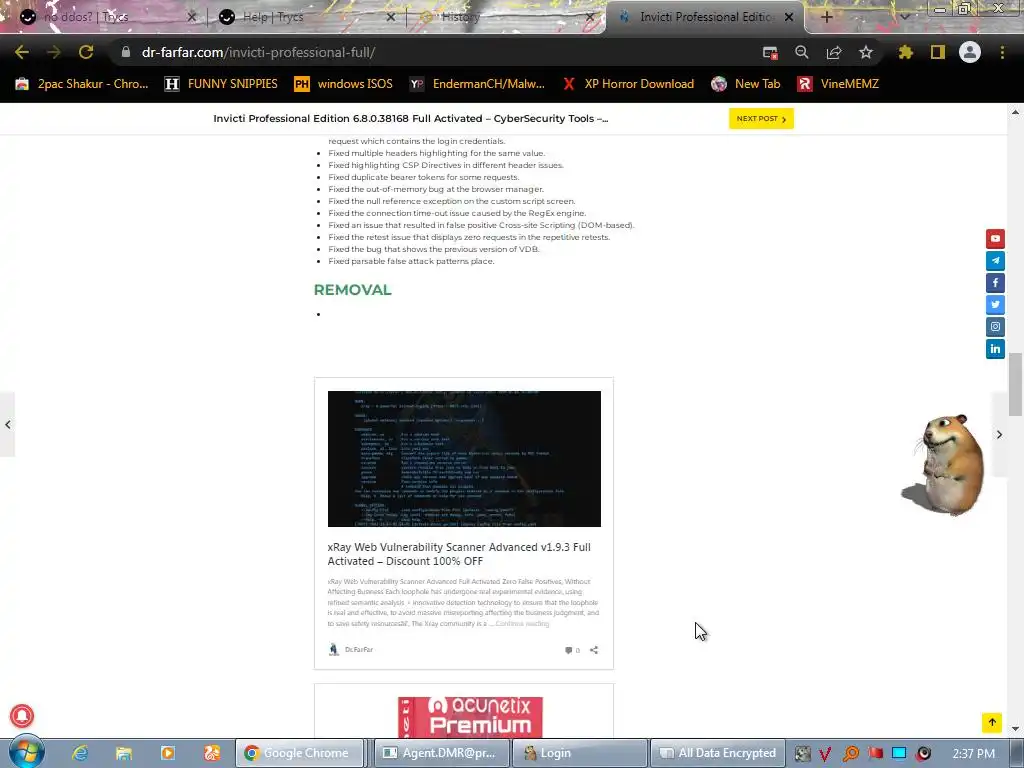This screenshot has height=768, width=1024.
Task: Open the YouTube social icon
Action: (x=995, y=238)
